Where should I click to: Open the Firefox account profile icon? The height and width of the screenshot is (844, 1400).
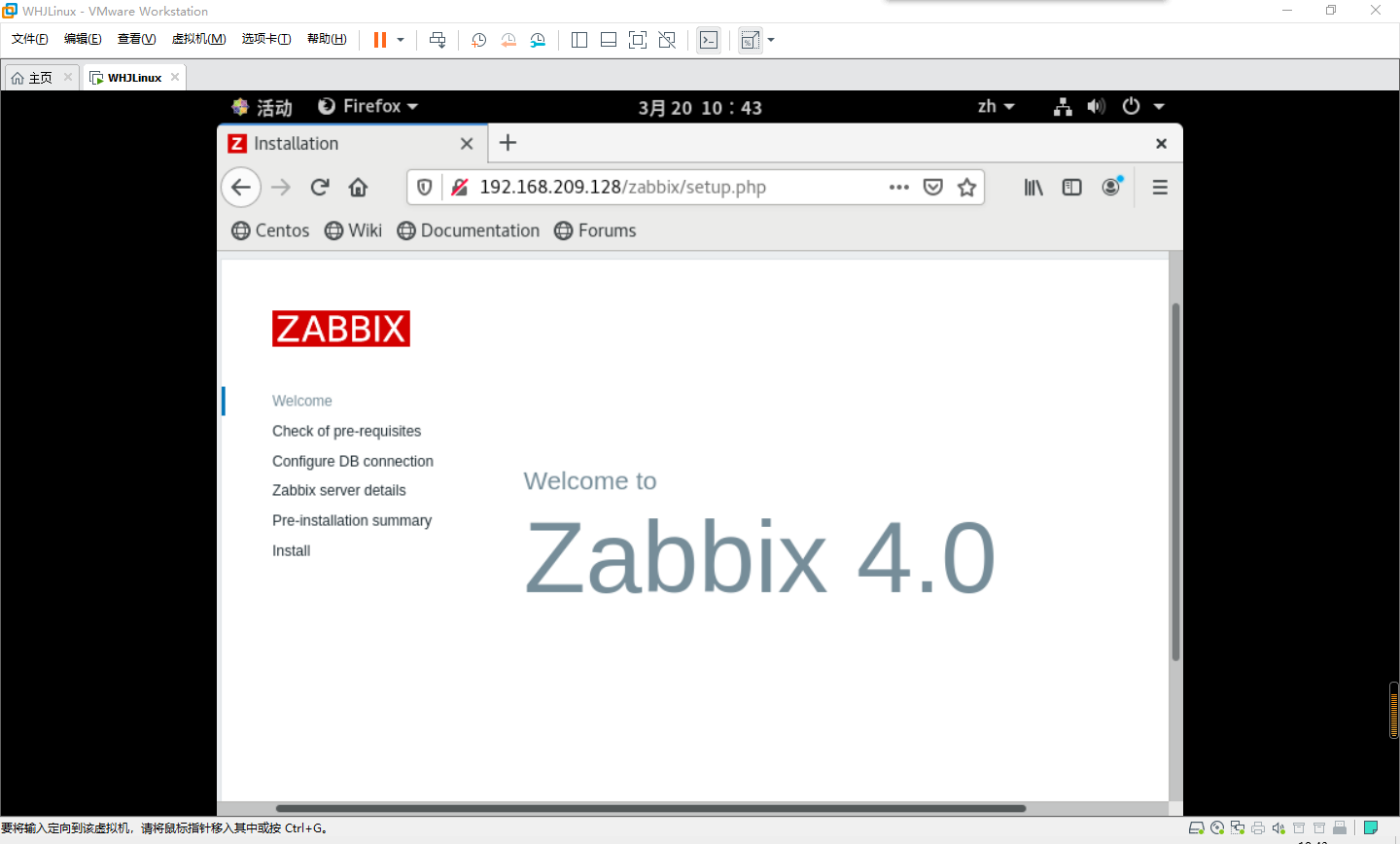(1110, 187)
